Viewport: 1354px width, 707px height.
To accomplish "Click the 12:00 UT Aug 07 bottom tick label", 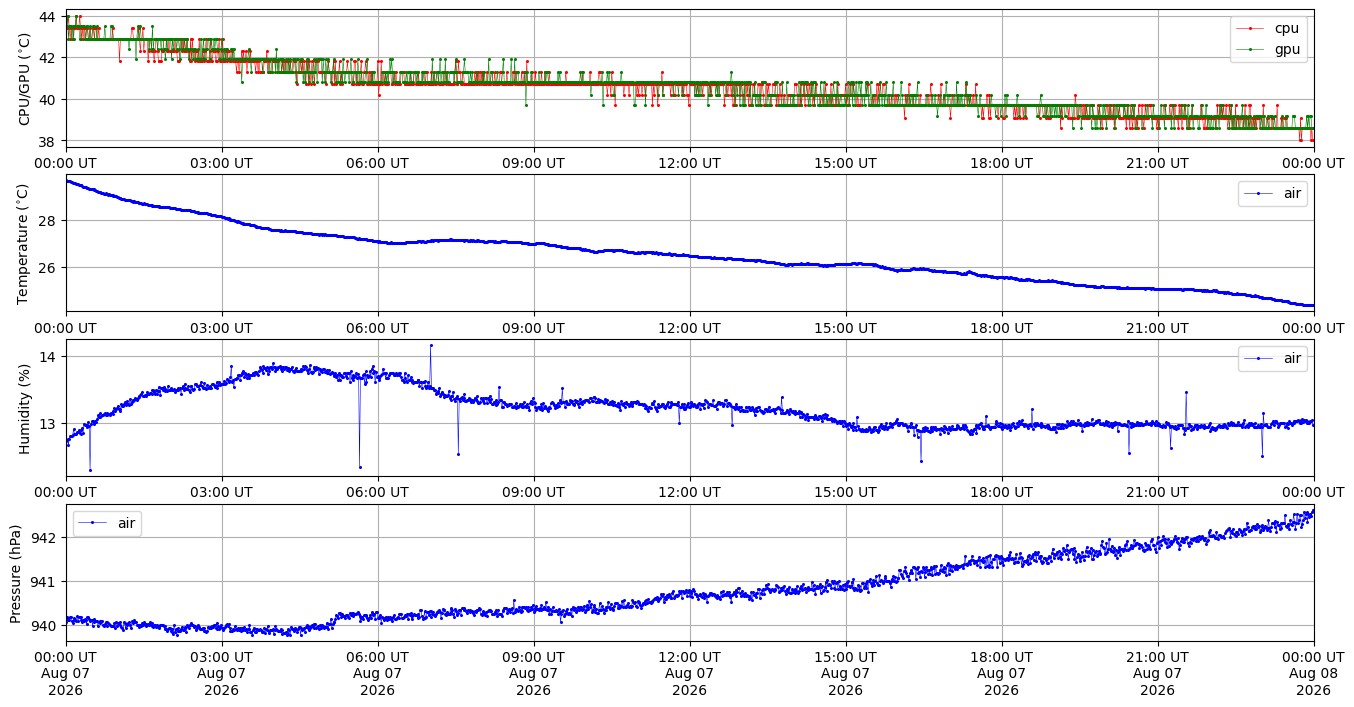I will coord(689,675).
